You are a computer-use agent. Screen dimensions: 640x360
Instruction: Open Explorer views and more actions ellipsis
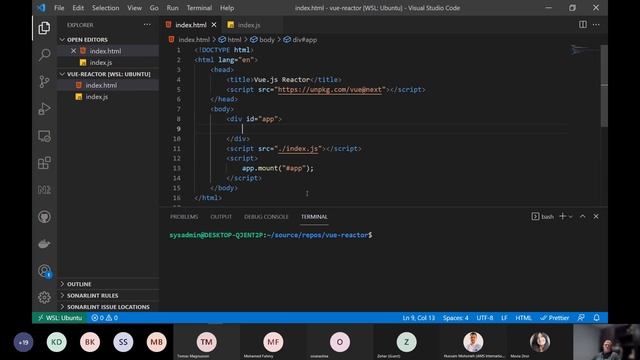[147, 25]
